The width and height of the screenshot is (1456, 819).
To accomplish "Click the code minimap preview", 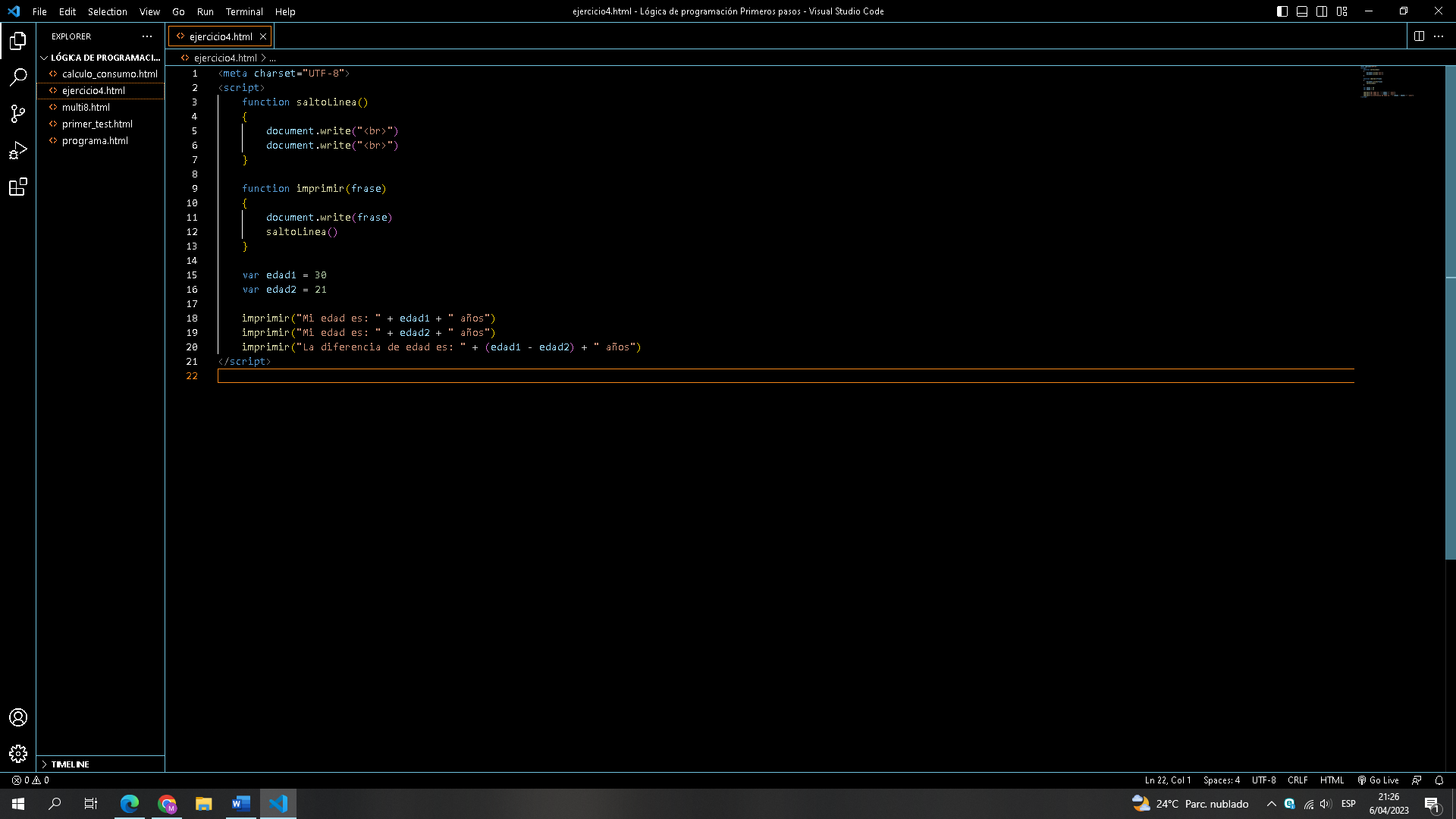I will (1386, 82).
